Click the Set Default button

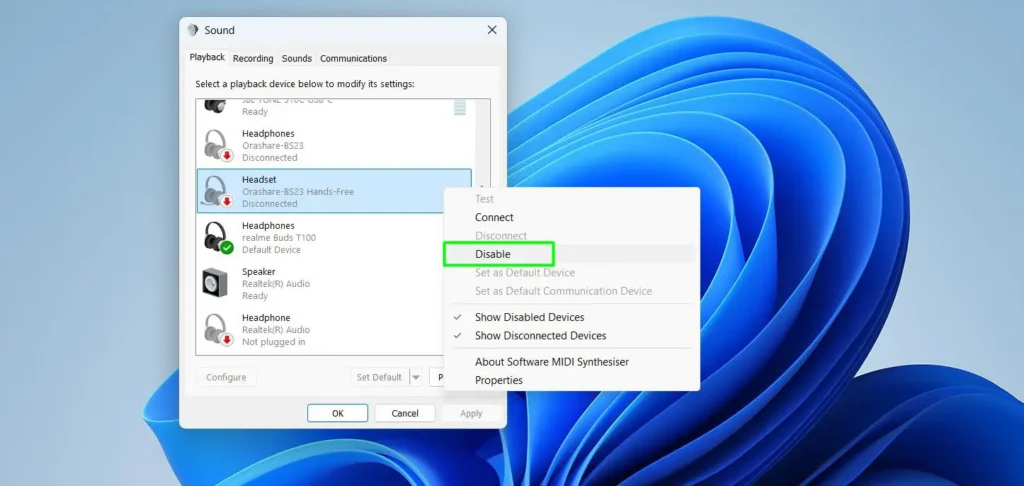(379, 377)
